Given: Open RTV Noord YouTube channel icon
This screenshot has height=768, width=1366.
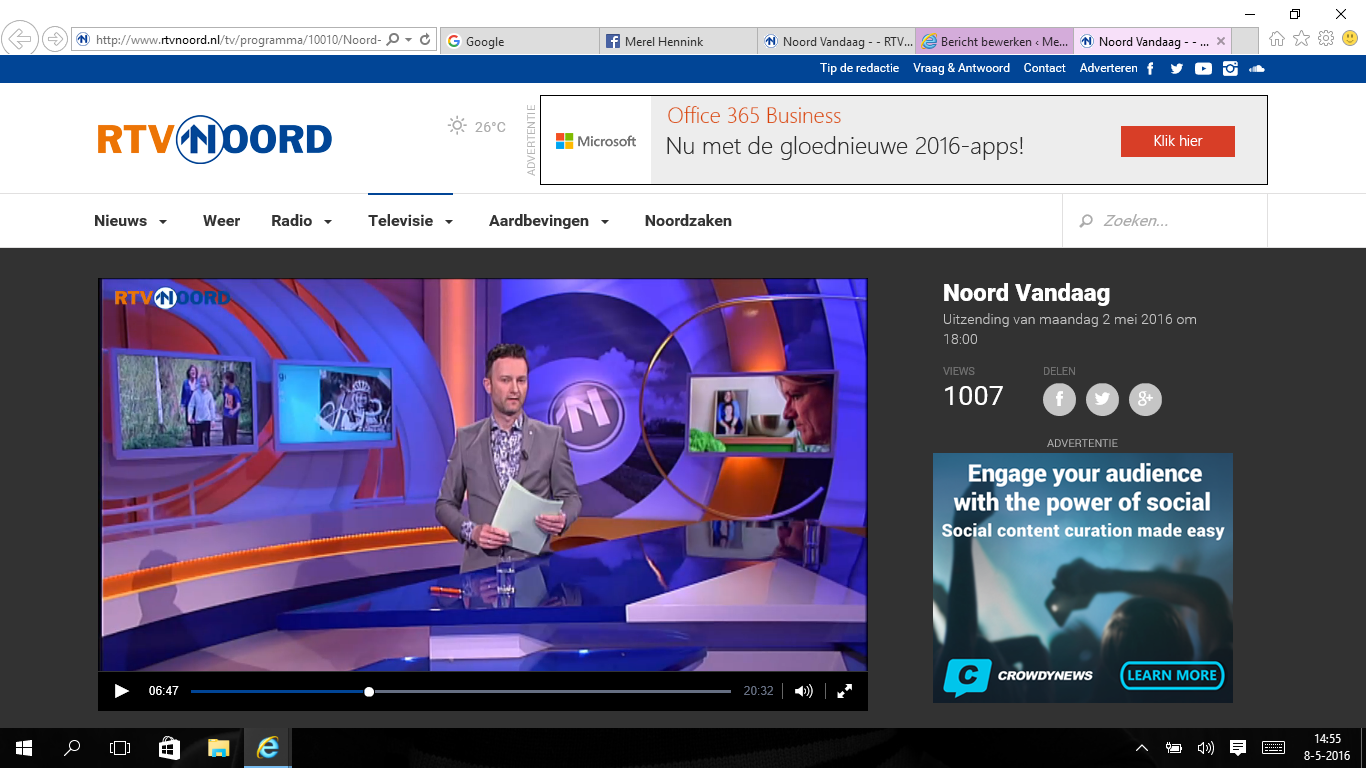Looking at the screenshot, I should coord(1203,69).
